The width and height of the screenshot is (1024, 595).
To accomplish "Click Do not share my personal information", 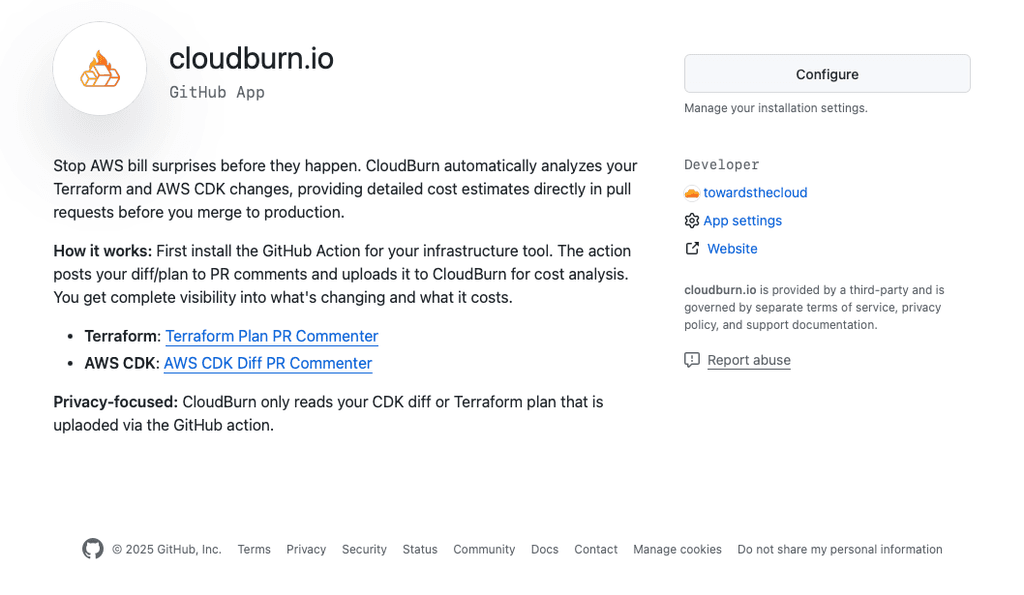I will coord(840,549).
